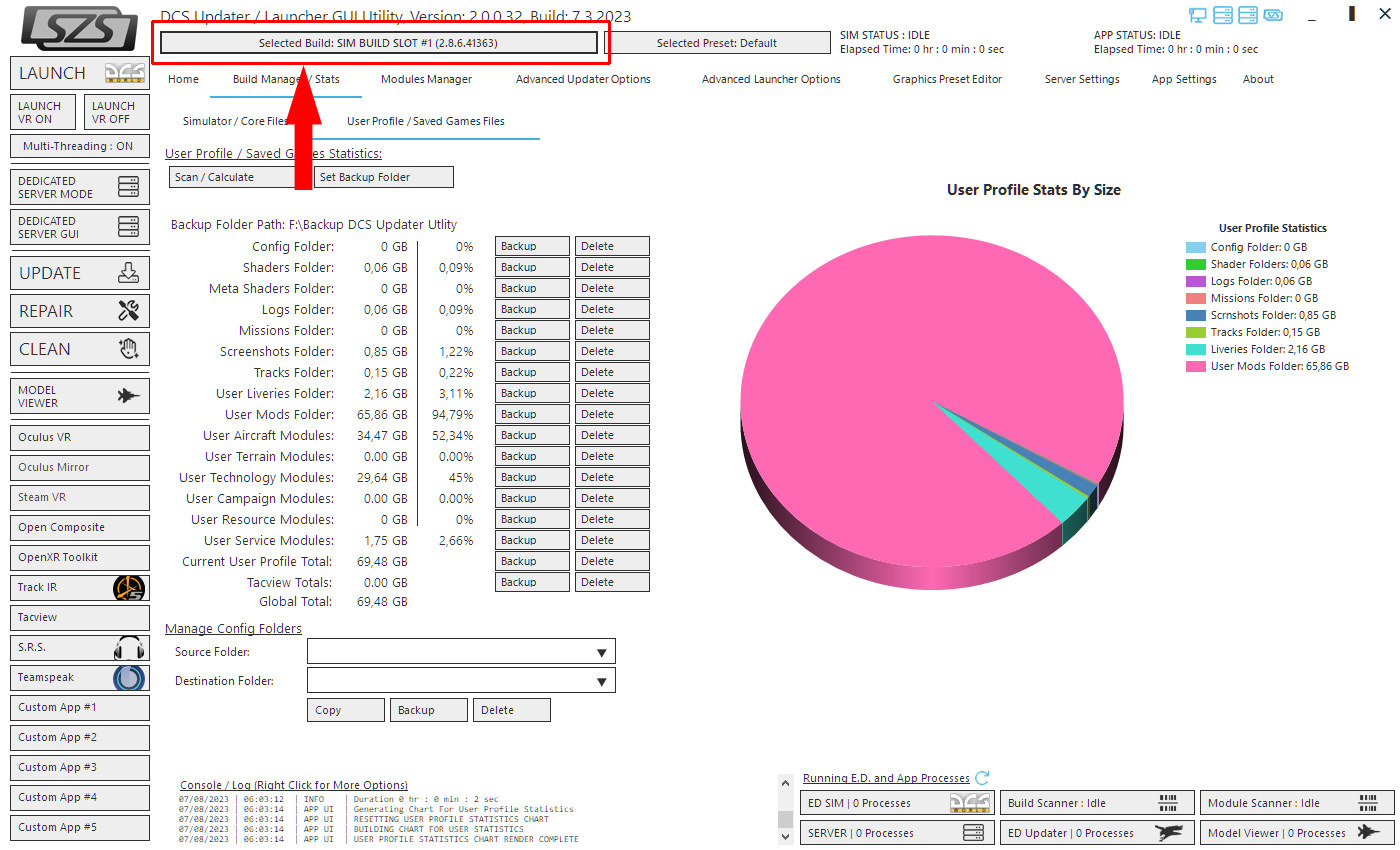Click Module Scanner status indicator
This screenshot has height=850, width=1400.
[1297, 803]
